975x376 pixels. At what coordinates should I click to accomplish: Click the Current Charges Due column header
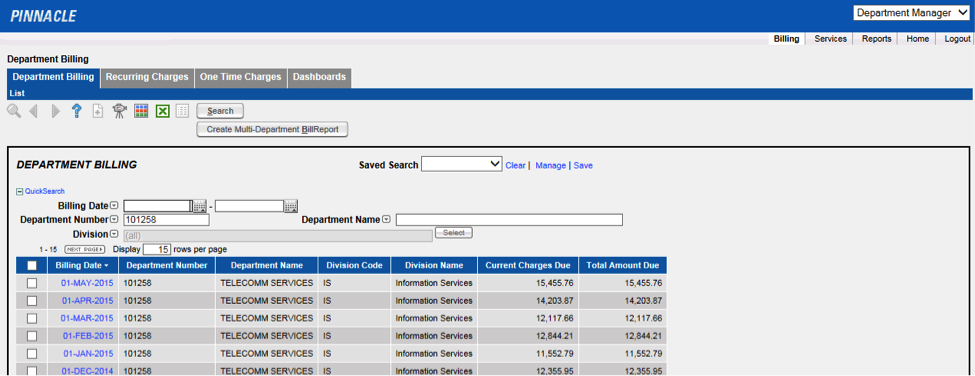(x=528, y=265)
